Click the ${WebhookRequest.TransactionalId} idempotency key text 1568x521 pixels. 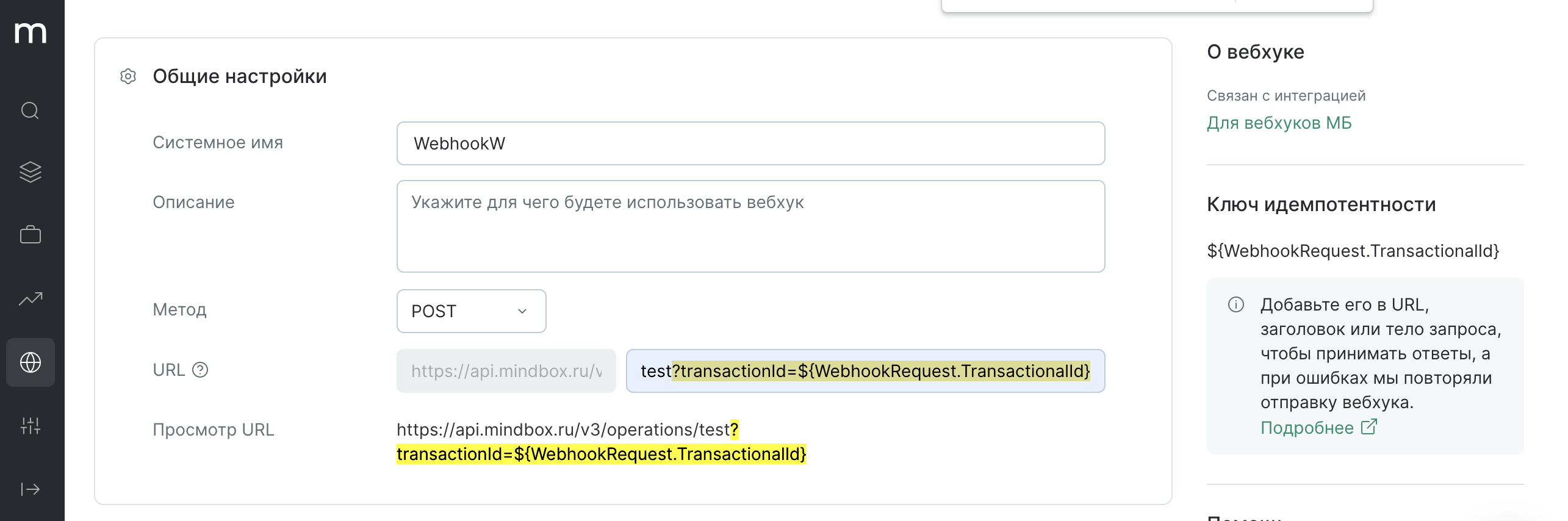1353,251
